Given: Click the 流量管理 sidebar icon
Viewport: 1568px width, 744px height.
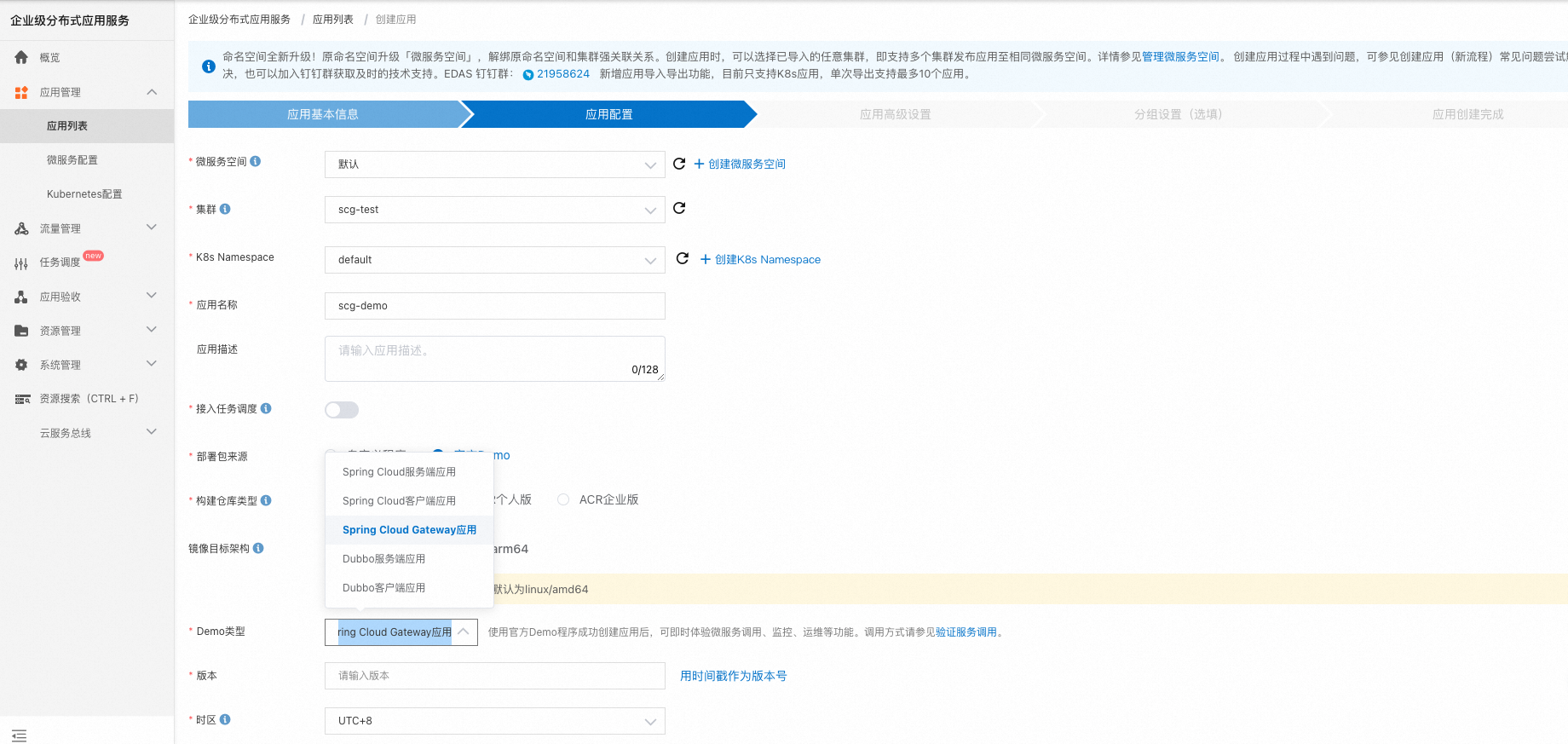Looking at the screenshot, I should pyautogui.click(x=21, y=228).
